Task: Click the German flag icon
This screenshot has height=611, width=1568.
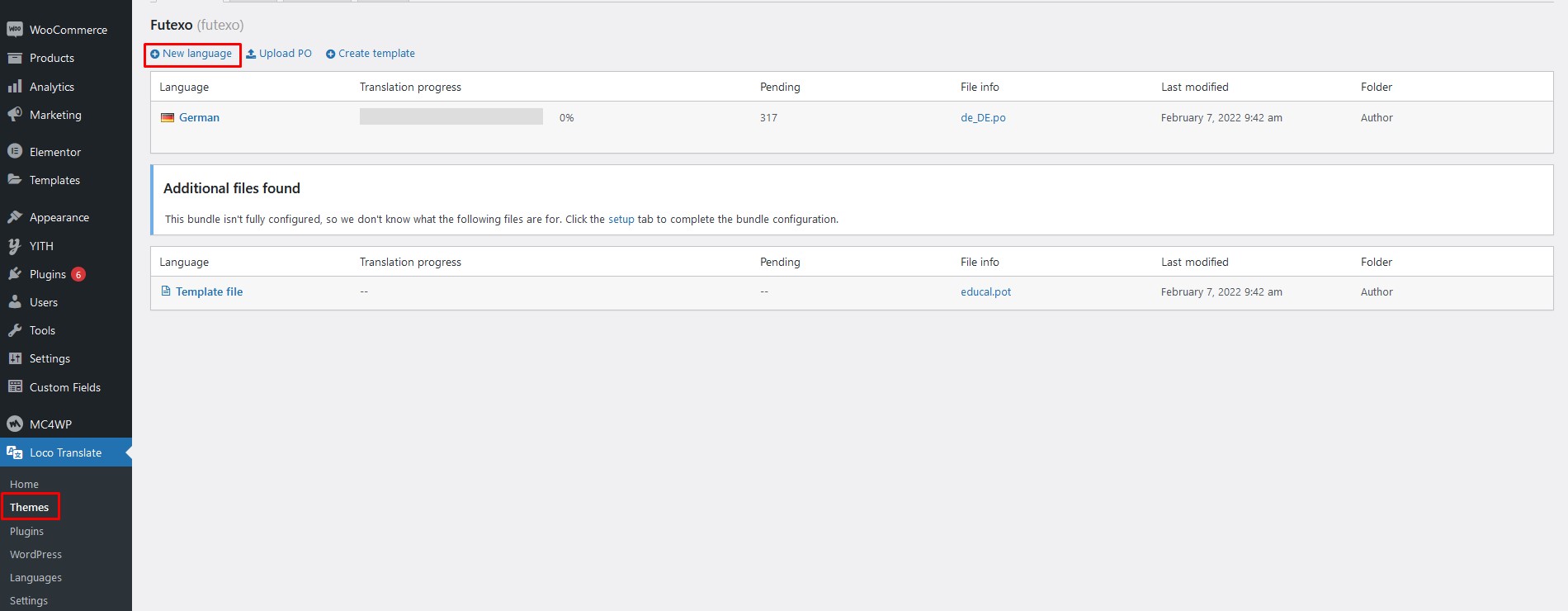Action: (168, 118)
